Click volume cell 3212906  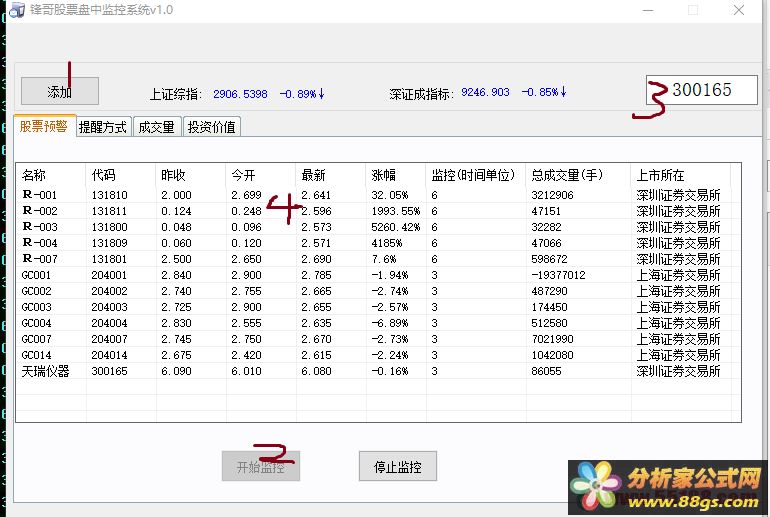coord(552,195)
